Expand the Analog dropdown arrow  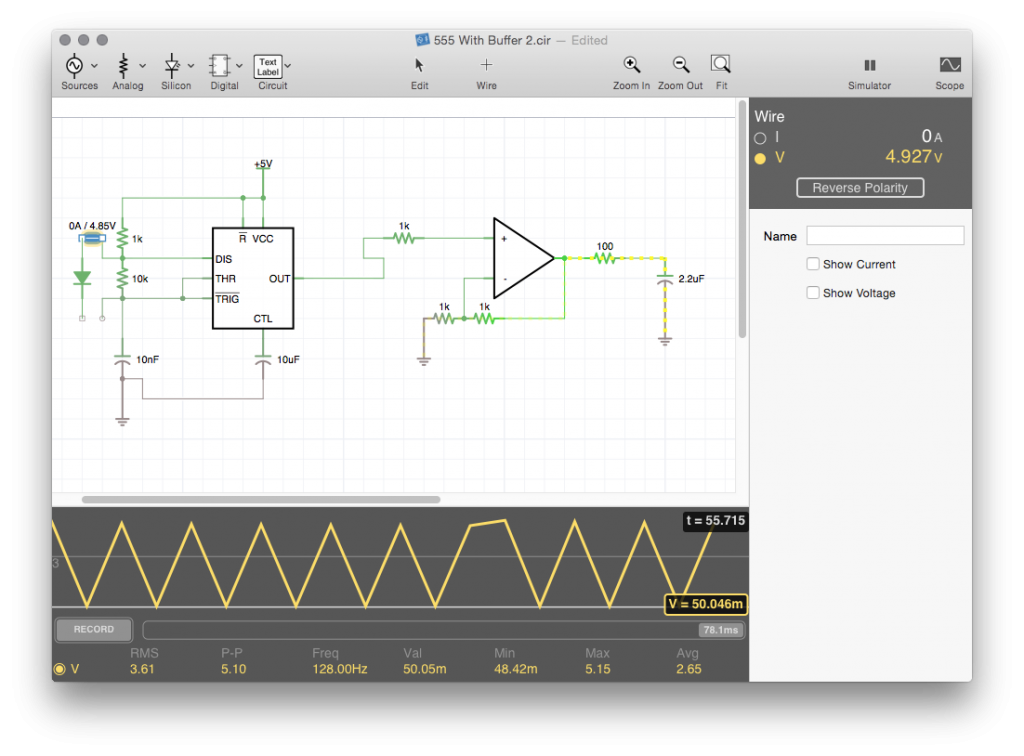pos(142,66)
